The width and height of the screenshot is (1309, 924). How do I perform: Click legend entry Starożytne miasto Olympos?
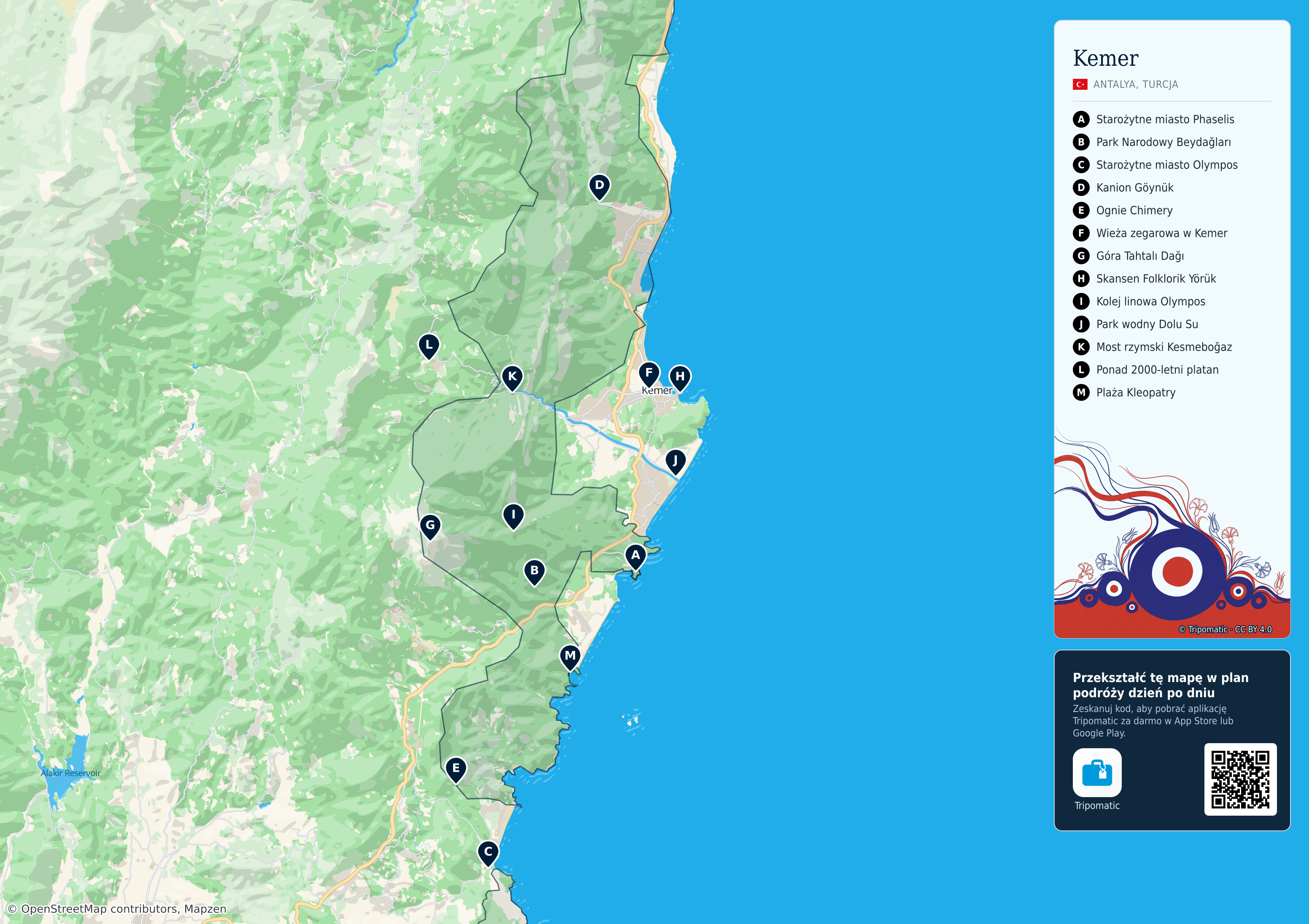(x=1166, y=165)
